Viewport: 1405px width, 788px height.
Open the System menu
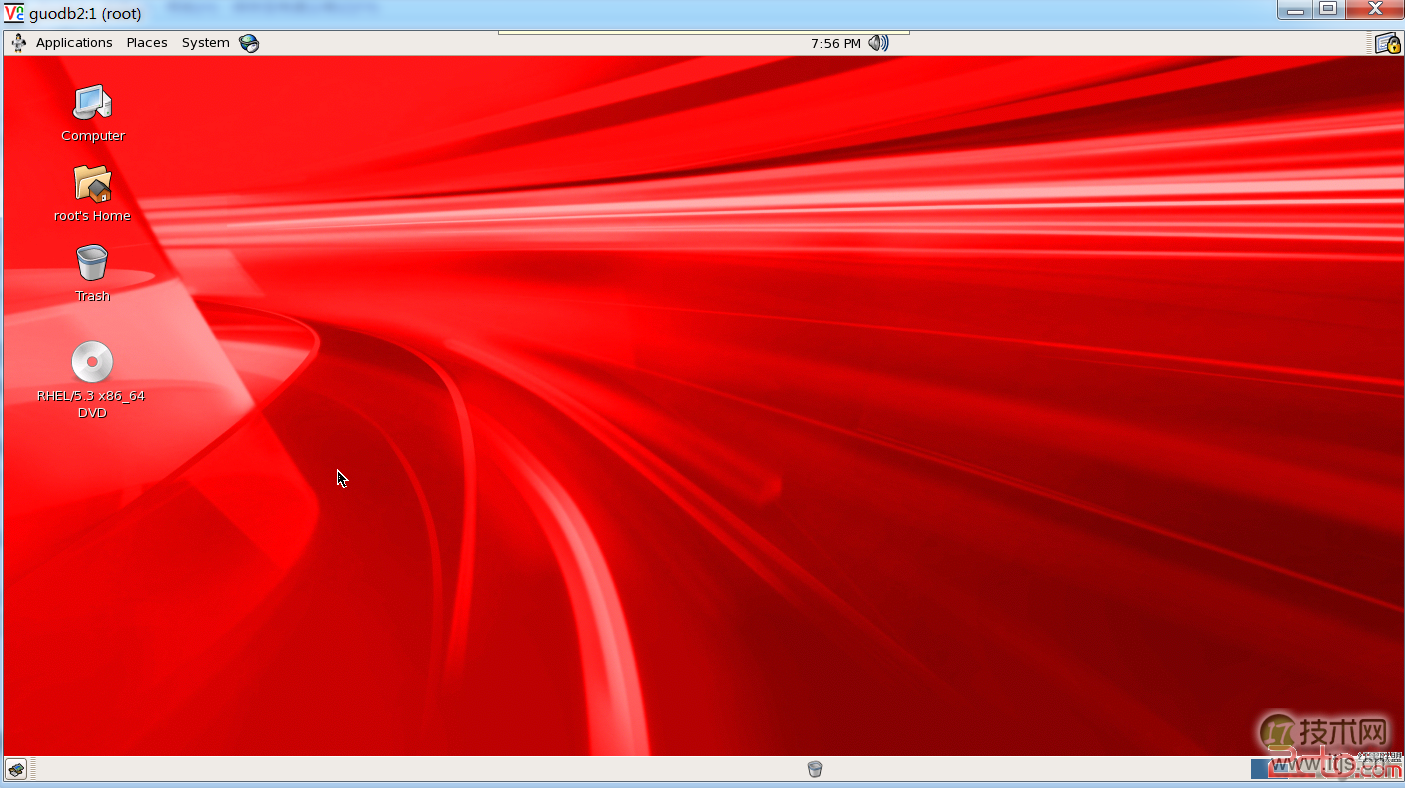pos(205,43)
